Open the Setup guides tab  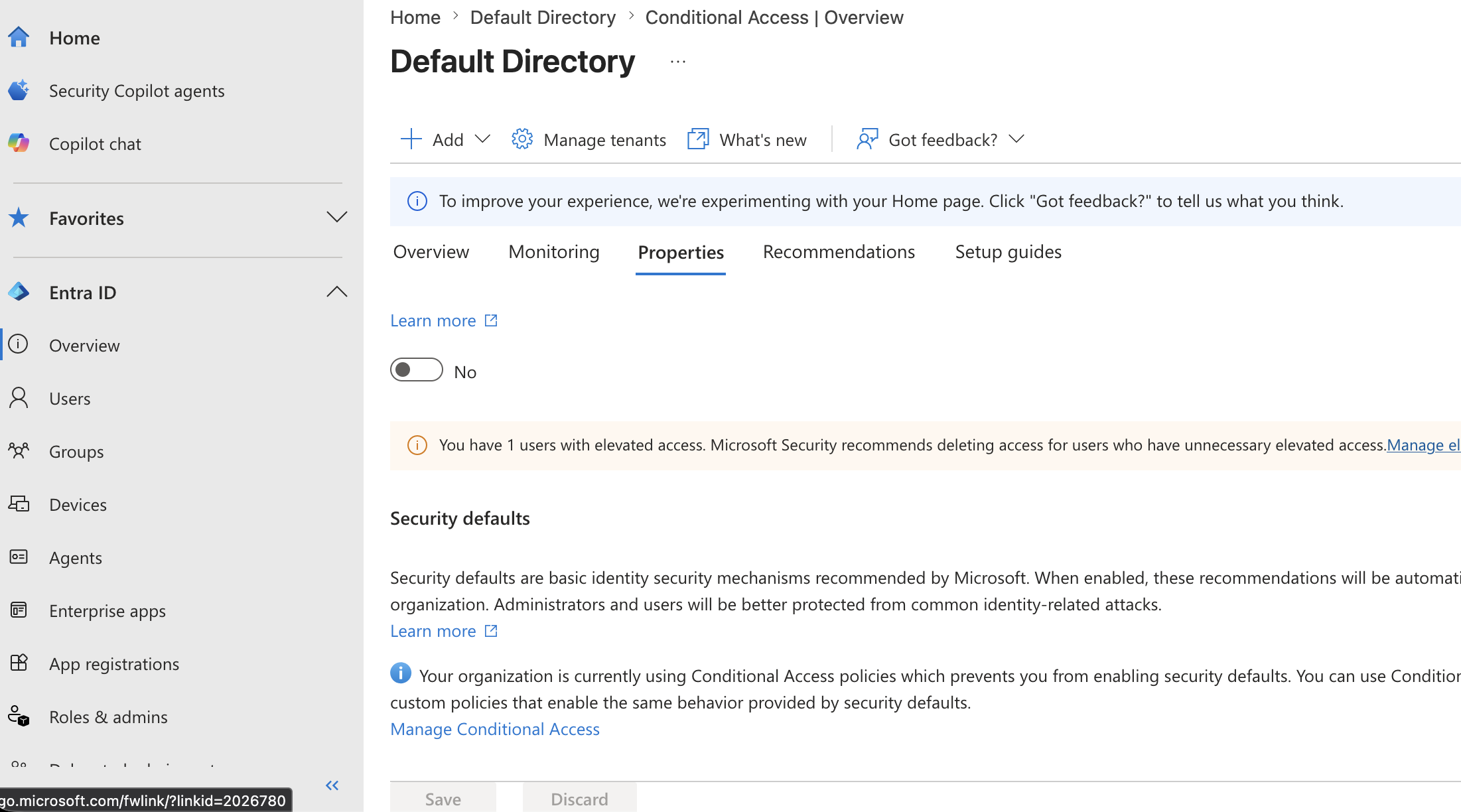[1009, 252]
